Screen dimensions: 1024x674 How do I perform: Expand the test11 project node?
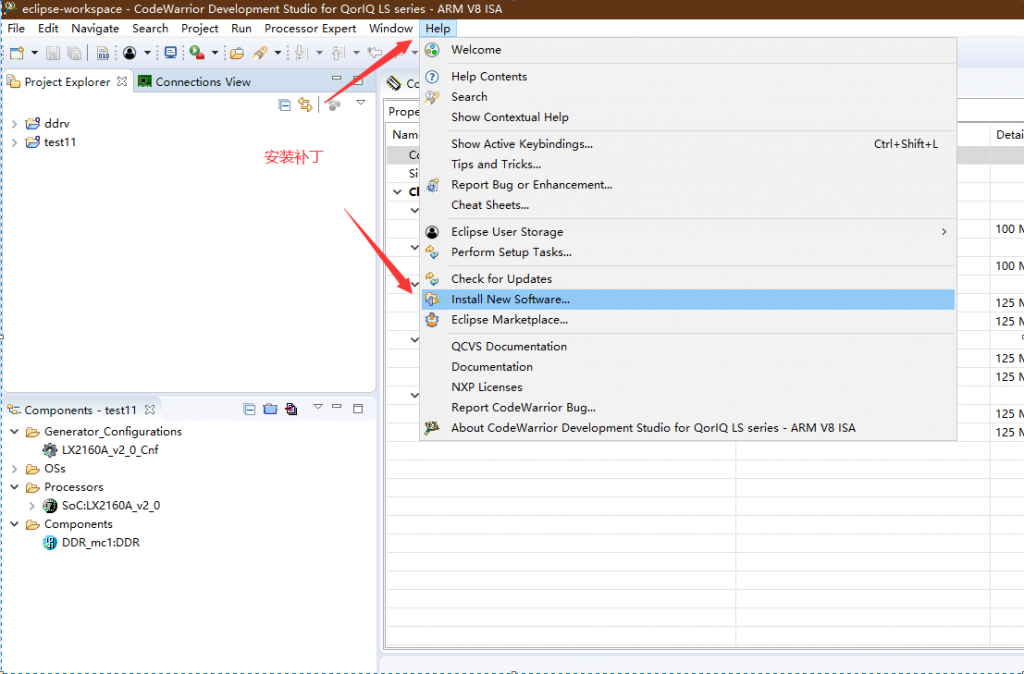[14, 142]
